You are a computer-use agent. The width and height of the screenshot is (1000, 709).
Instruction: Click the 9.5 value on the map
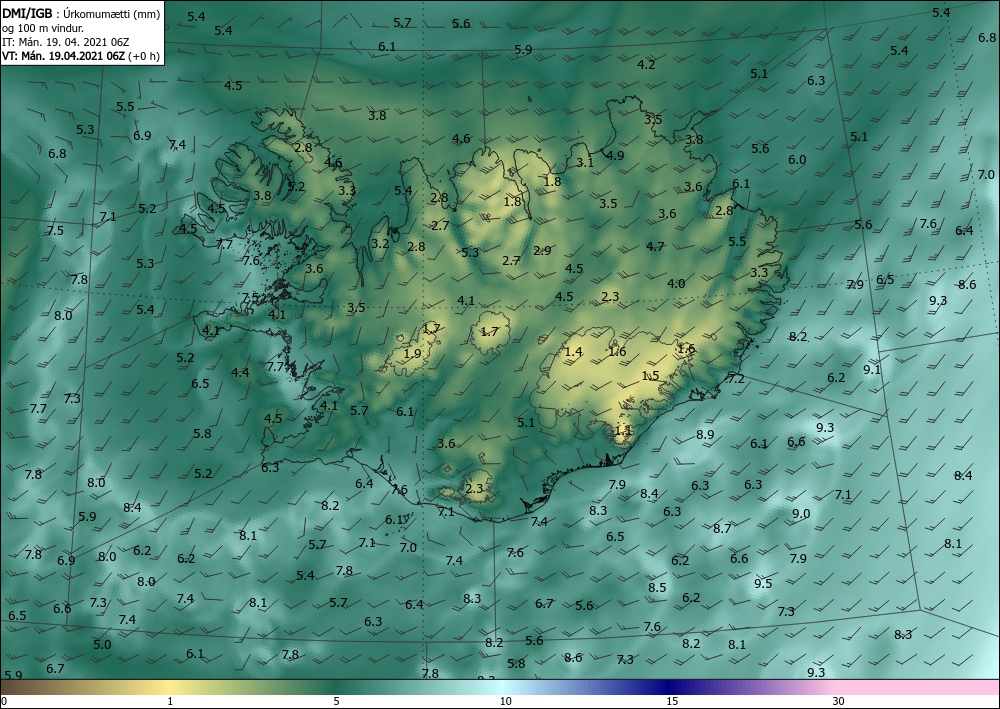(763, 583)
